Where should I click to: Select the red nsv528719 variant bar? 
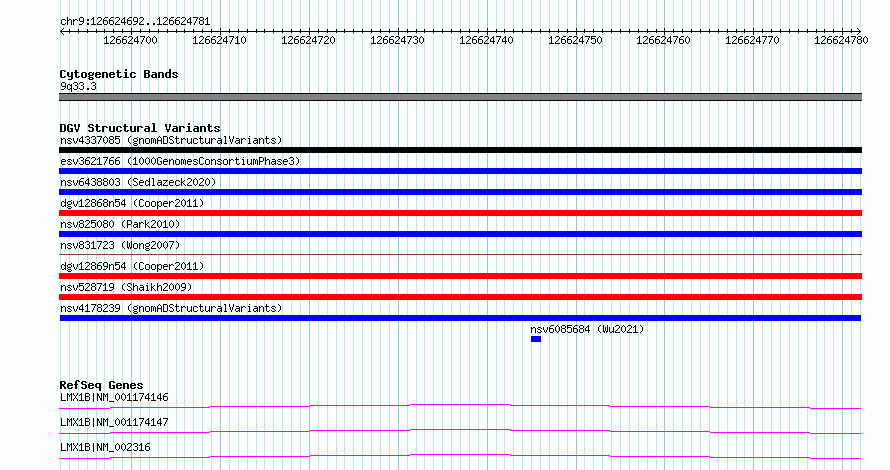[460, 297]
